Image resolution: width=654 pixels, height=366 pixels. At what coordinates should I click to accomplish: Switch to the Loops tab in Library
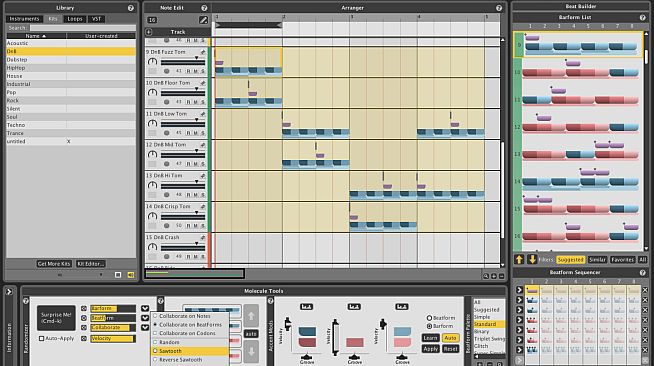click(75, 19)
